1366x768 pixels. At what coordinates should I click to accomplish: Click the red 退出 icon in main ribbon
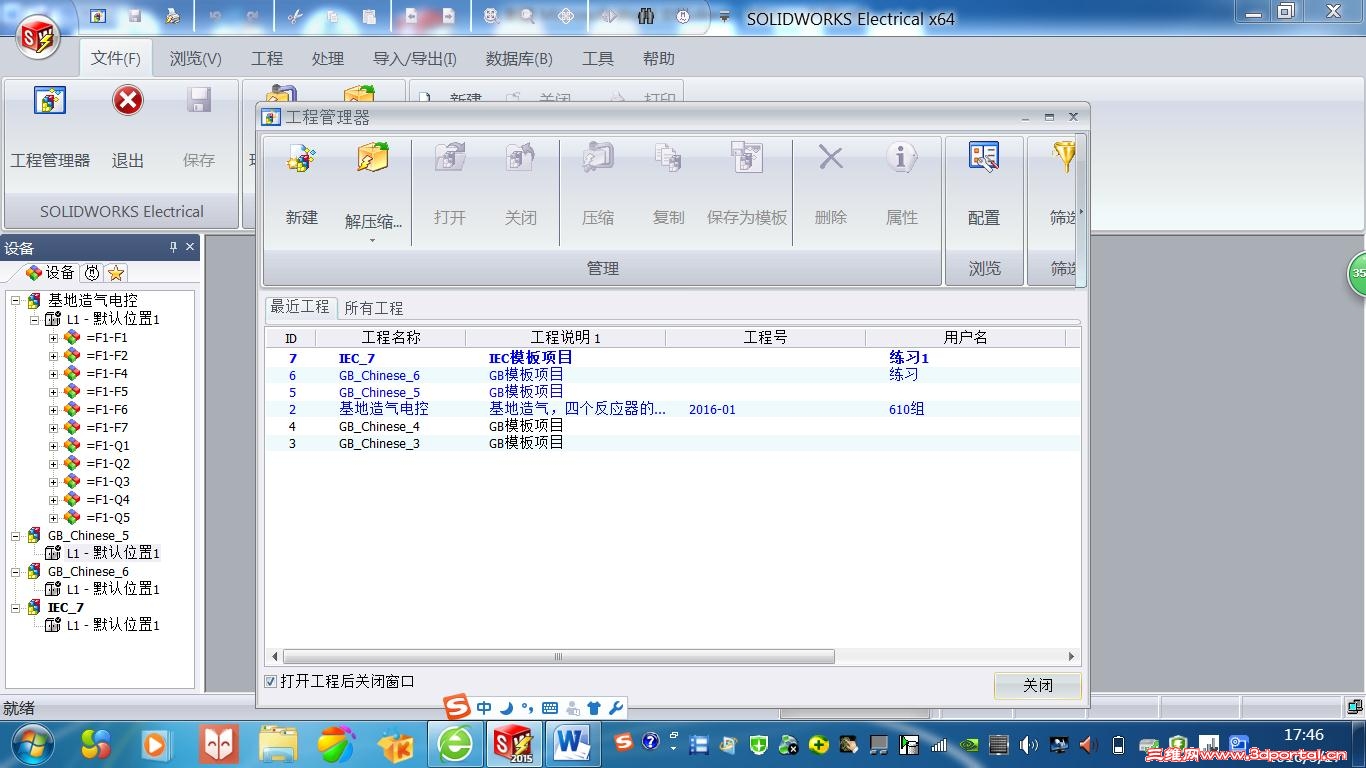[128, 101]
